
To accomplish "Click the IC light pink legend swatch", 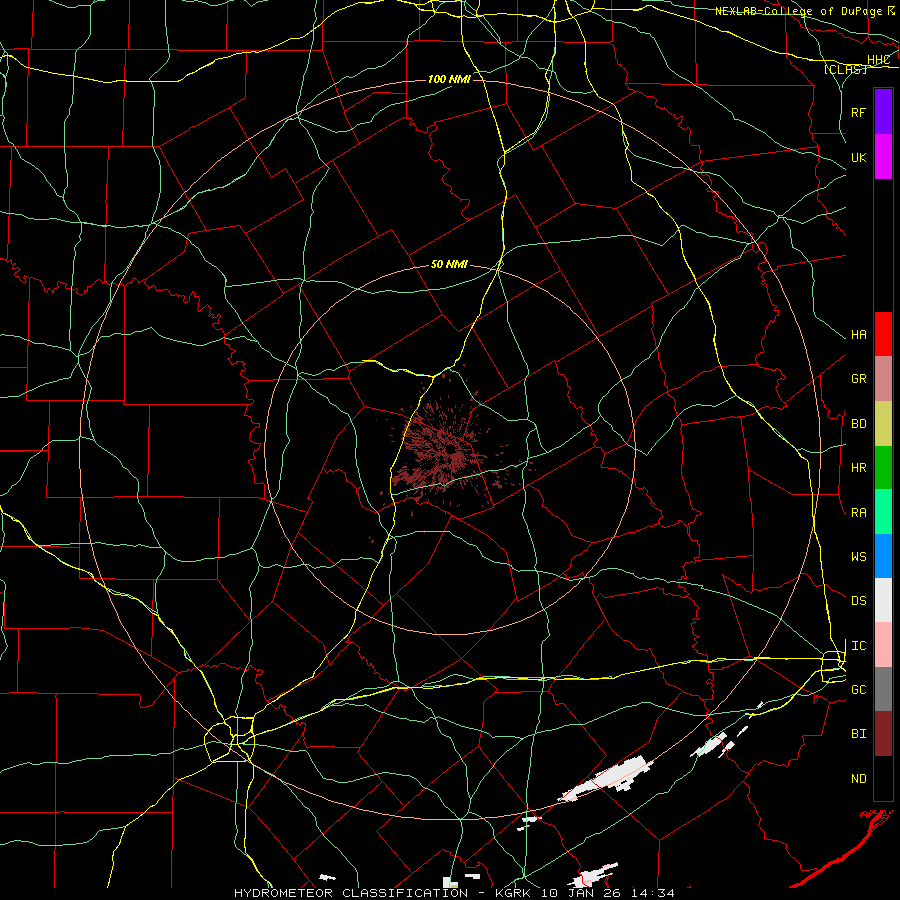I will point(883,645).
